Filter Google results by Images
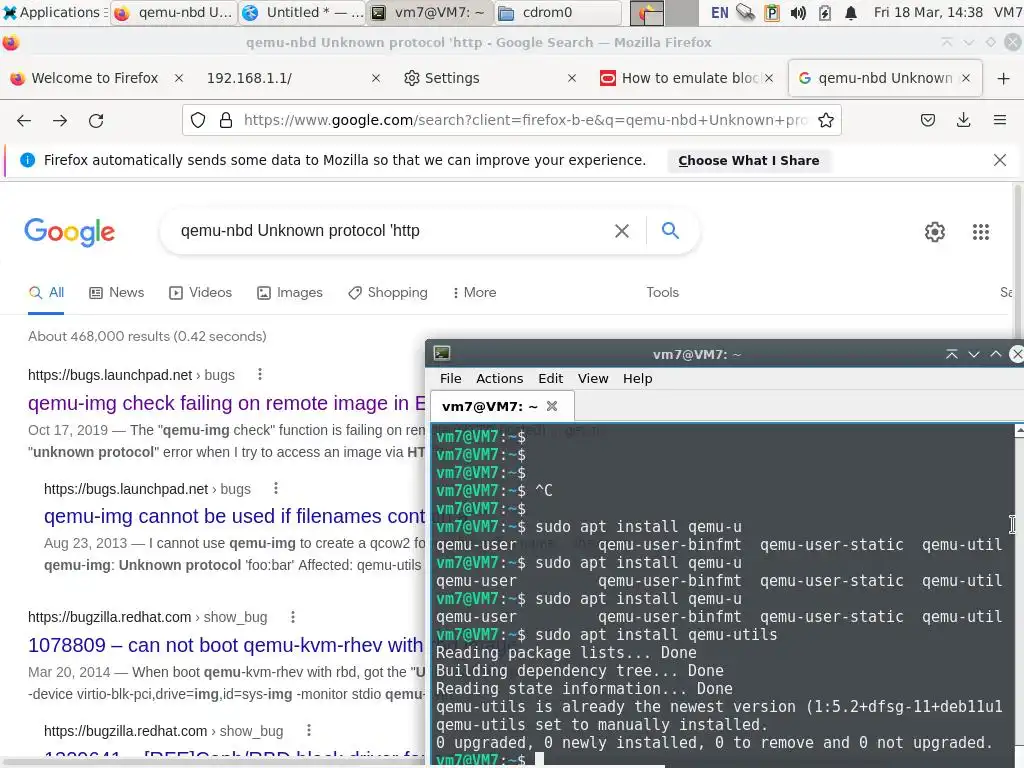 pyautogui.click(x=290, y=293)
